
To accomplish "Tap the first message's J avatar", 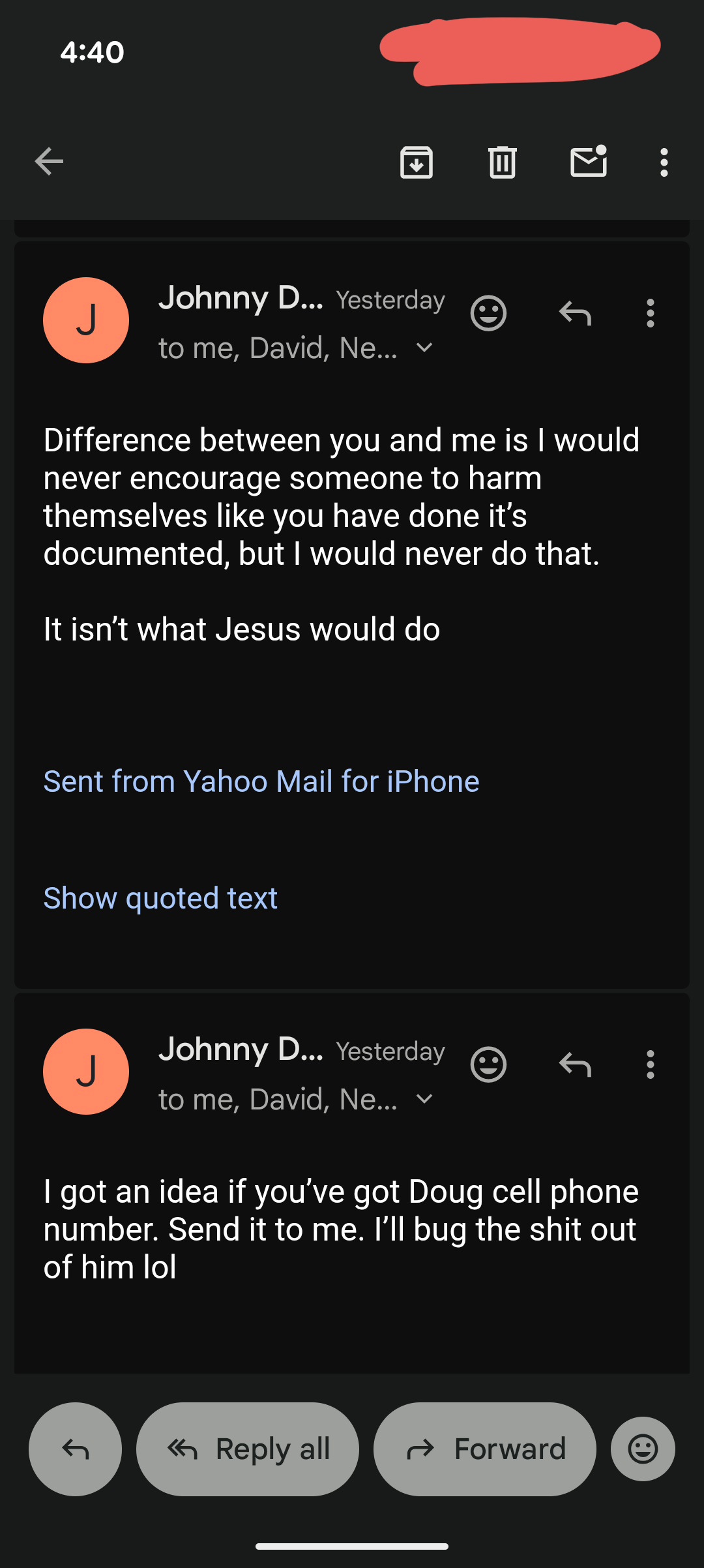I will click(x=86, y=320).
